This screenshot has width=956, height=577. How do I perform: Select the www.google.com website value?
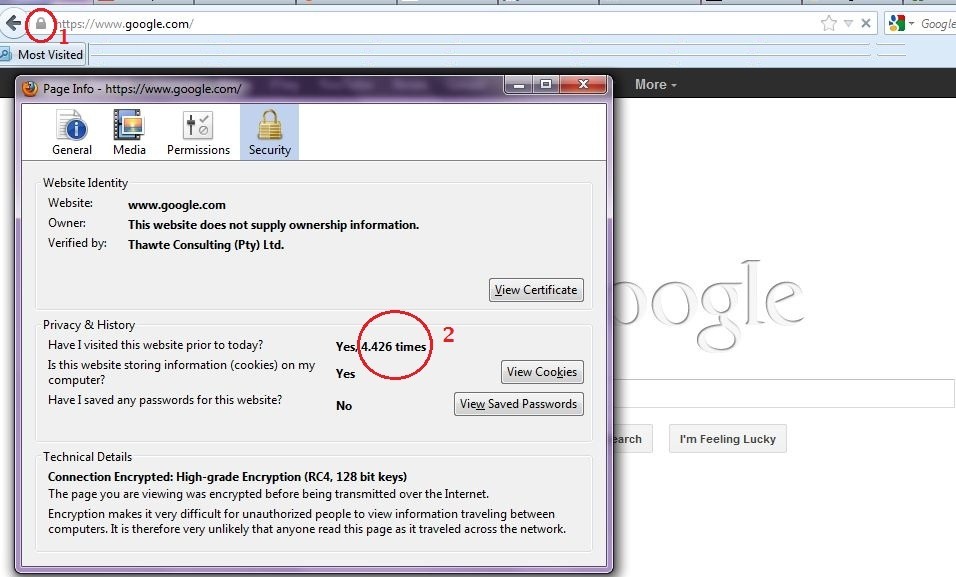(x=177, y=205)
